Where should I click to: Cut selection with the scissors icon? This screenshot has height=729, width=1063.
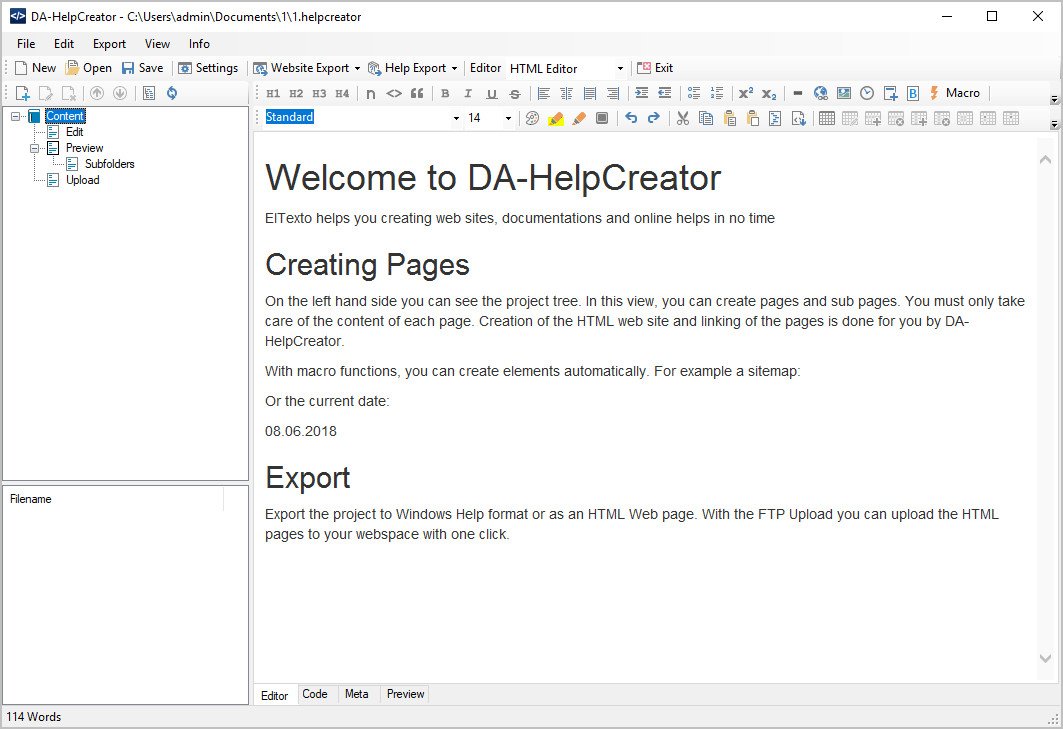[x=683, y=118]
